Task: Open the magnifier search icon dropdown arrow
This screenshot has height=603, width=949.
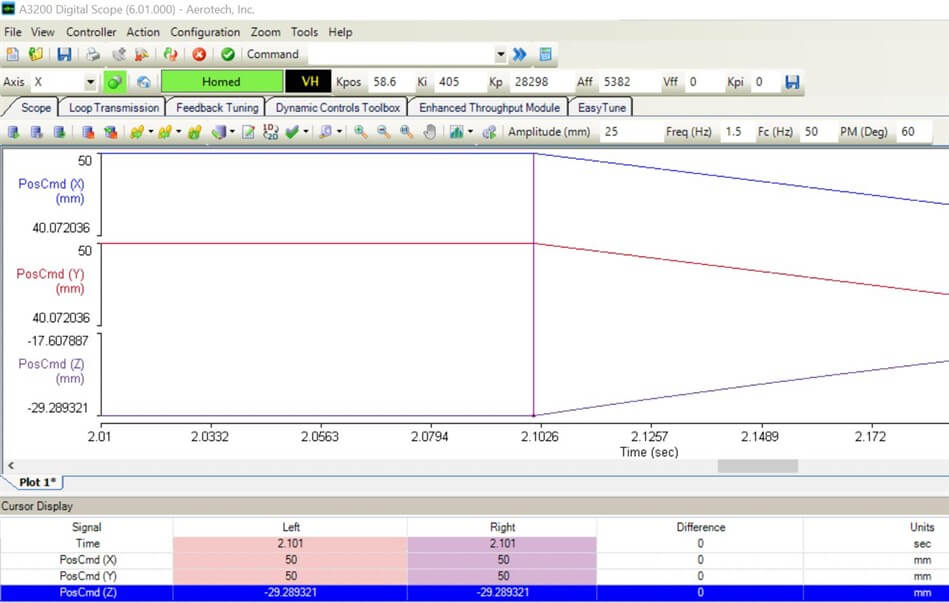Action: click(x=340, y=131)
